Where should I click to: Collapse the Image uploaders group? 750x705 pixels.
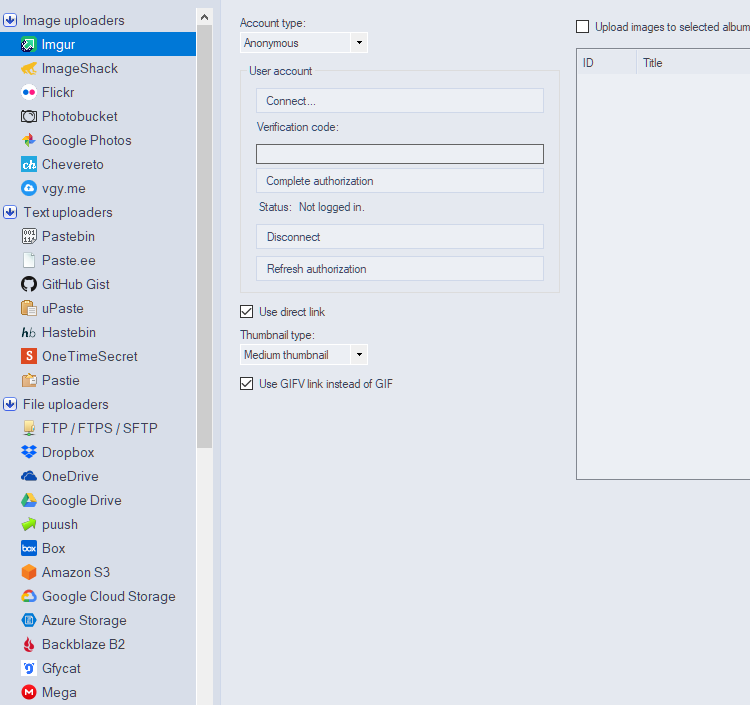[x=10, y=20]
